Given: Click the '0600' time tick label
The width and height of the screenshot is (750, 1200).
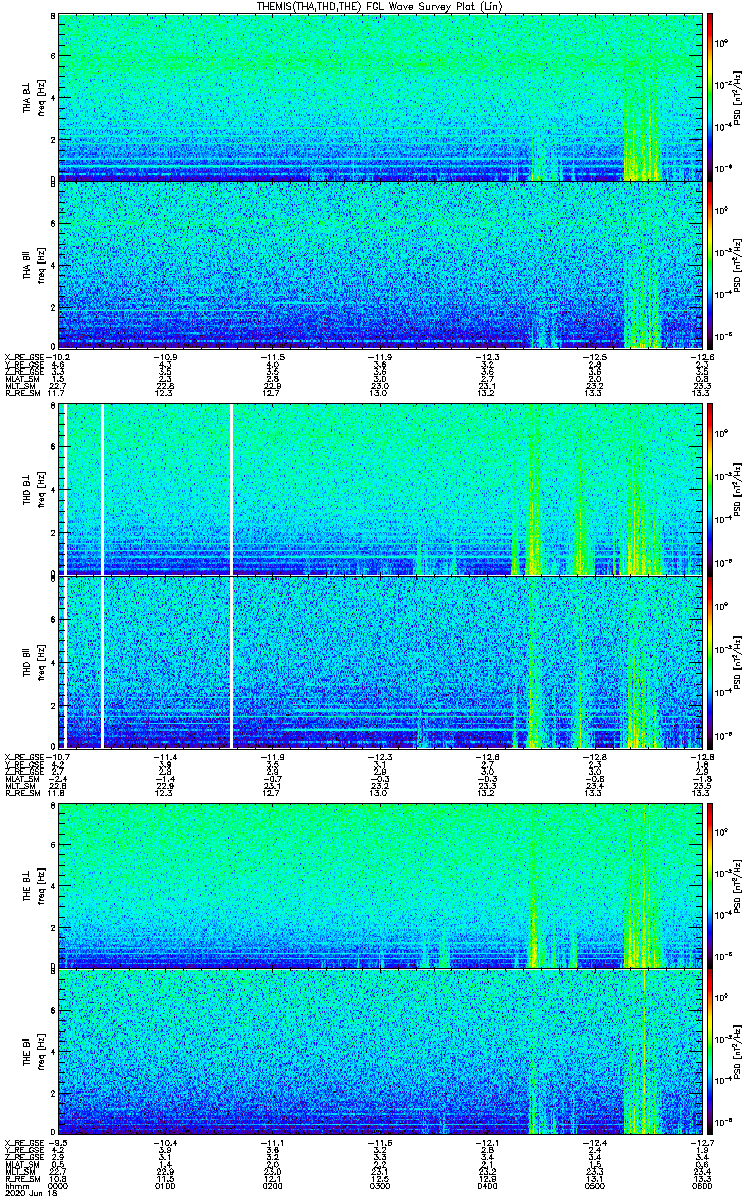Looking at the screenshot, I should click(703, 1187).
